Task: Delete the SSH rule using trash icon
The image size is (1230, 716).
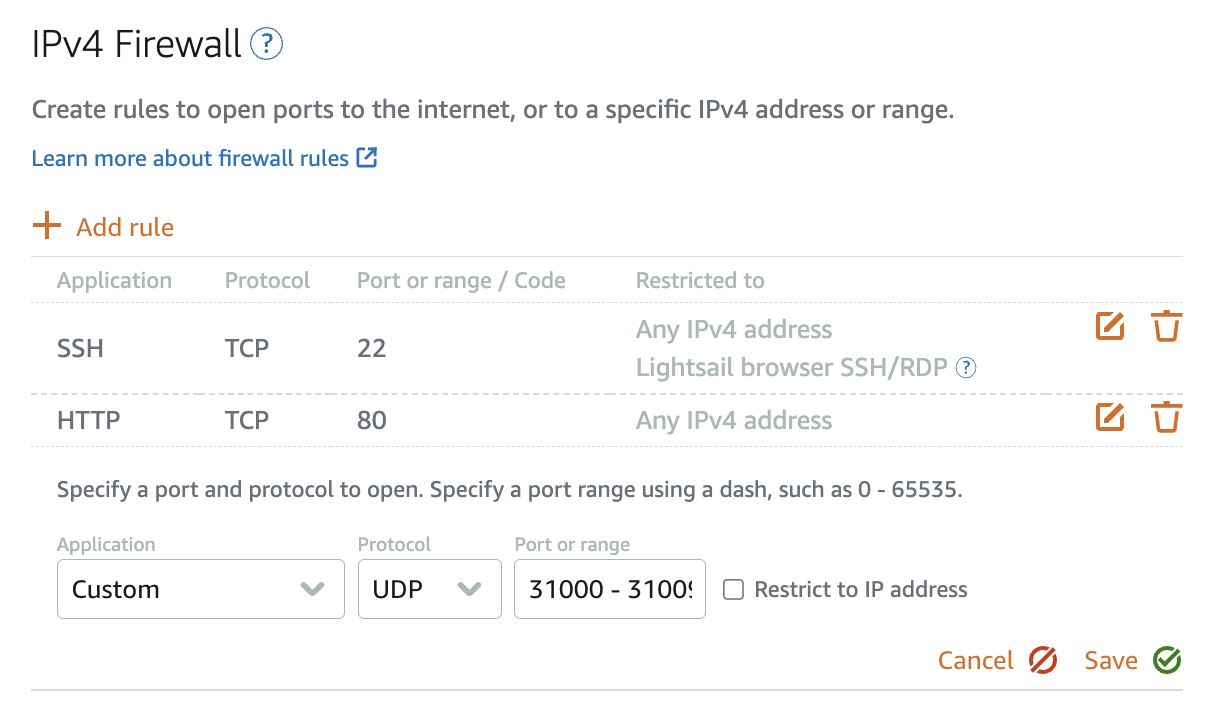Action: point(1166,327)
